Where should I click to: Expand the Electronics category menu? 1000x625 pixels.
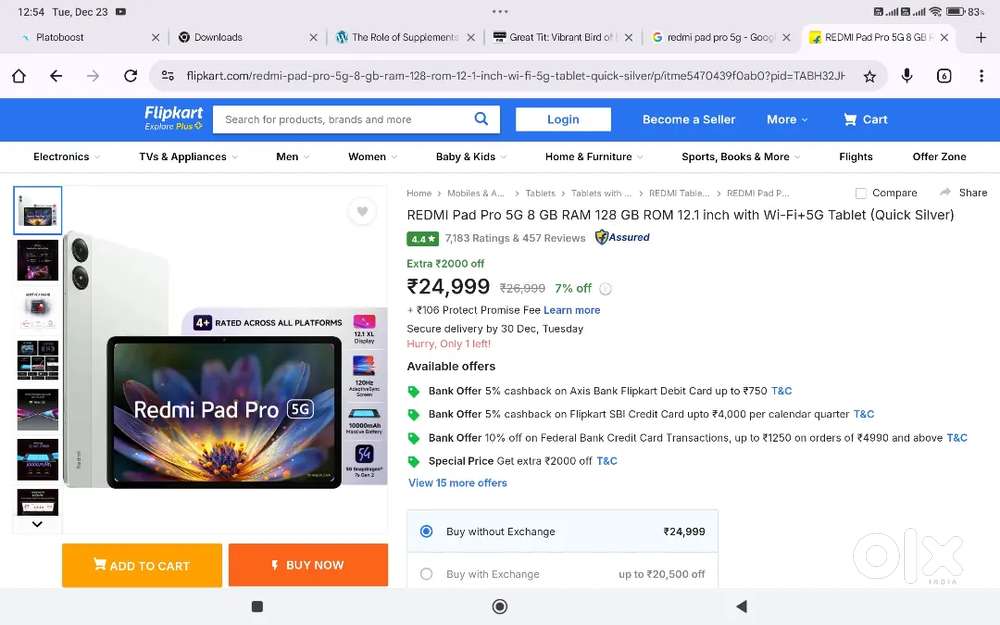coord(67,157)
